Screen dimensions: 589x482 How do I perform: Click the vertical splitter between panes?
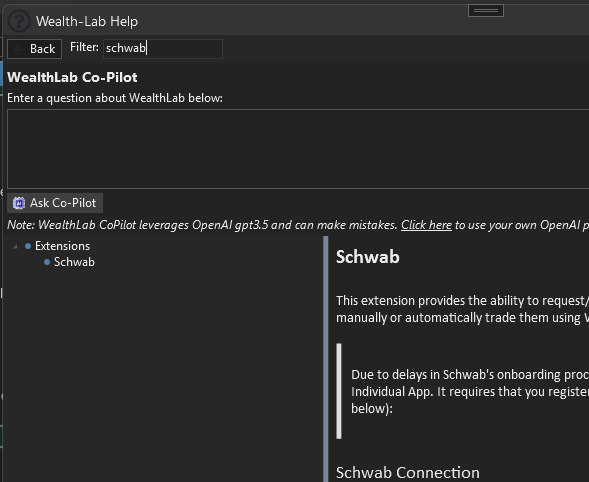point(326,359)
